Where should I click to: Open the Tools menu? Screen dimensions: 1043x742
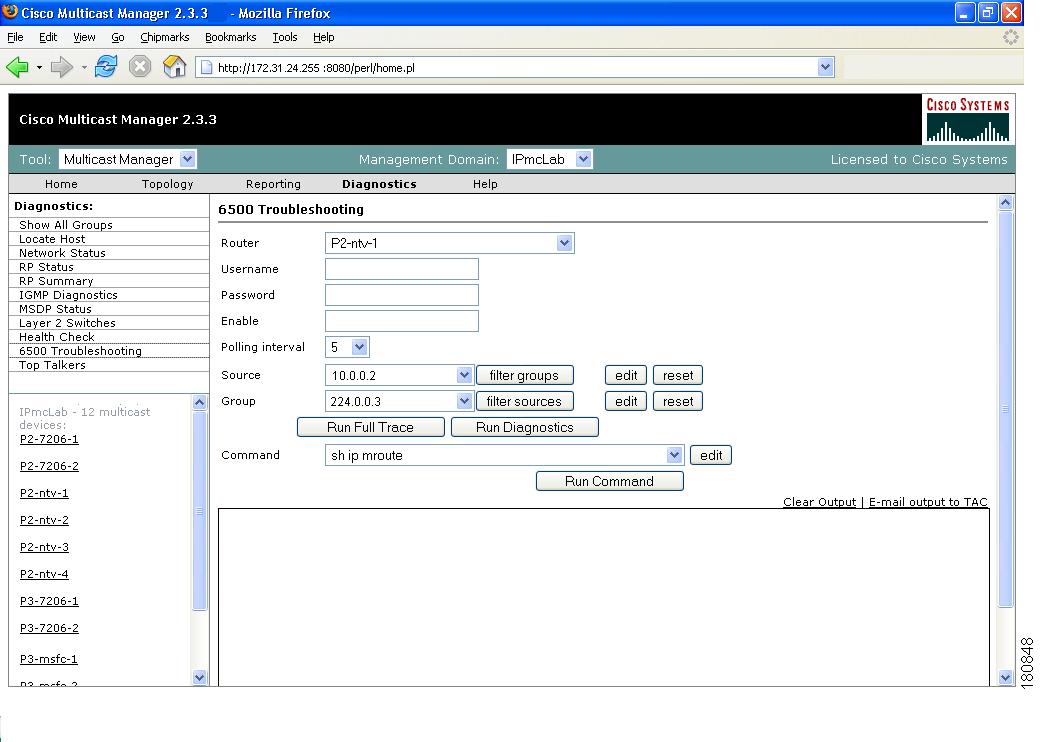285,37
